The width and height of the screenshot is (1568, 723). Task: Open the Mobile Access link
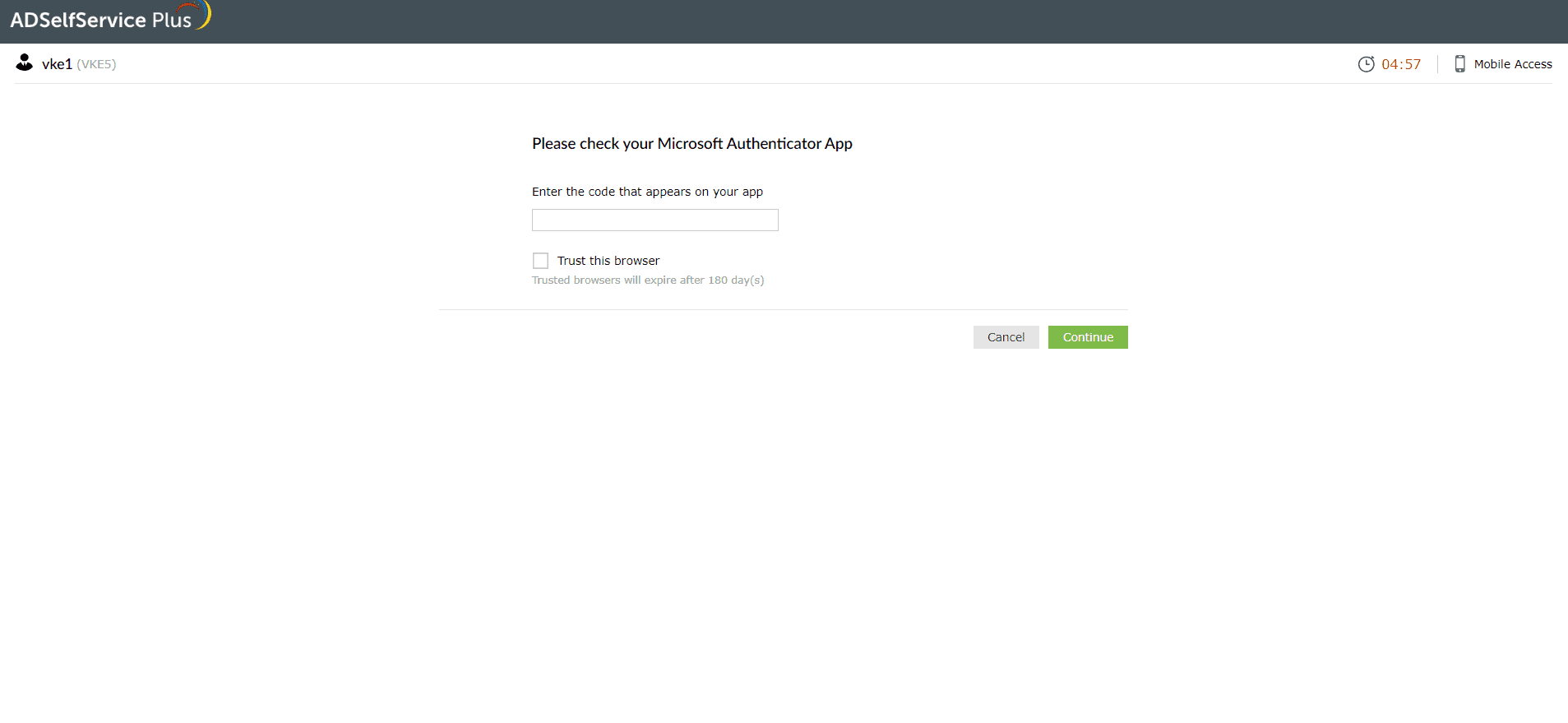[1512, 64]
